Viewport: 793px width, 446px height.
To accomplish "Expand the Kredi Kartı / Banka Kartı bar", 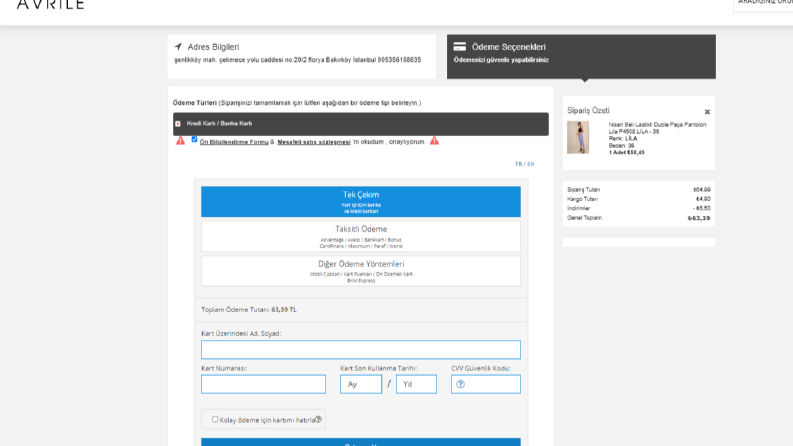I will [x=361, y=124].
